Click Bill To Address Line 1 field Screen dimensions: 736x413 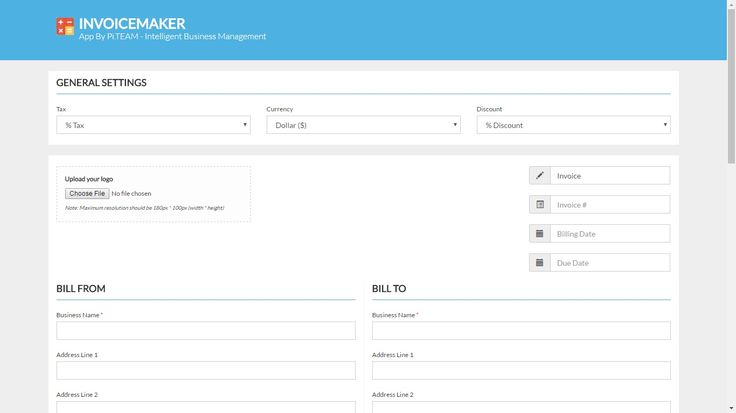(x=521, y=370)
